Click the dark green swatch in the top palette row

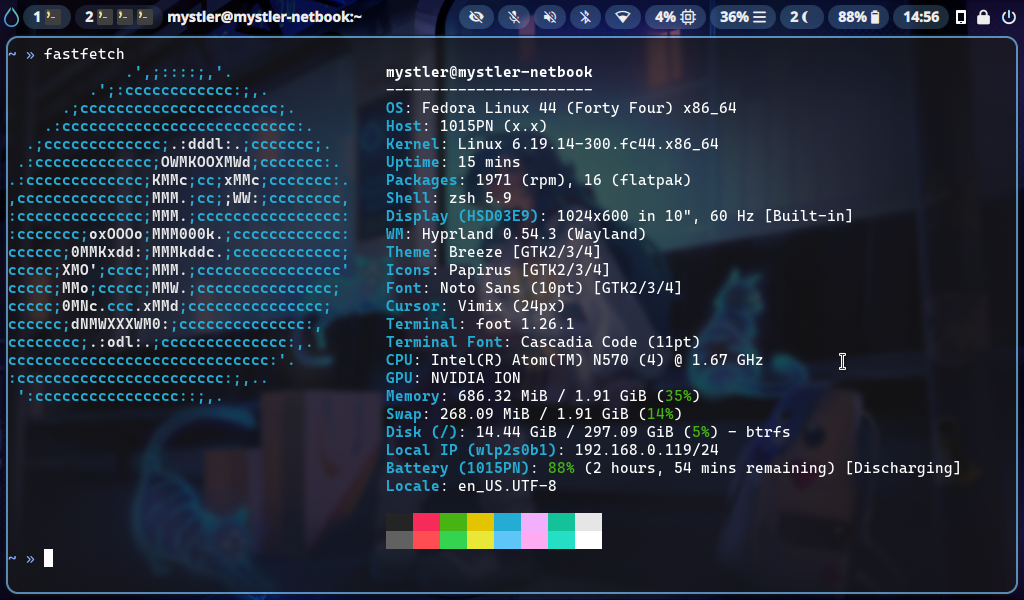(453, 522)
